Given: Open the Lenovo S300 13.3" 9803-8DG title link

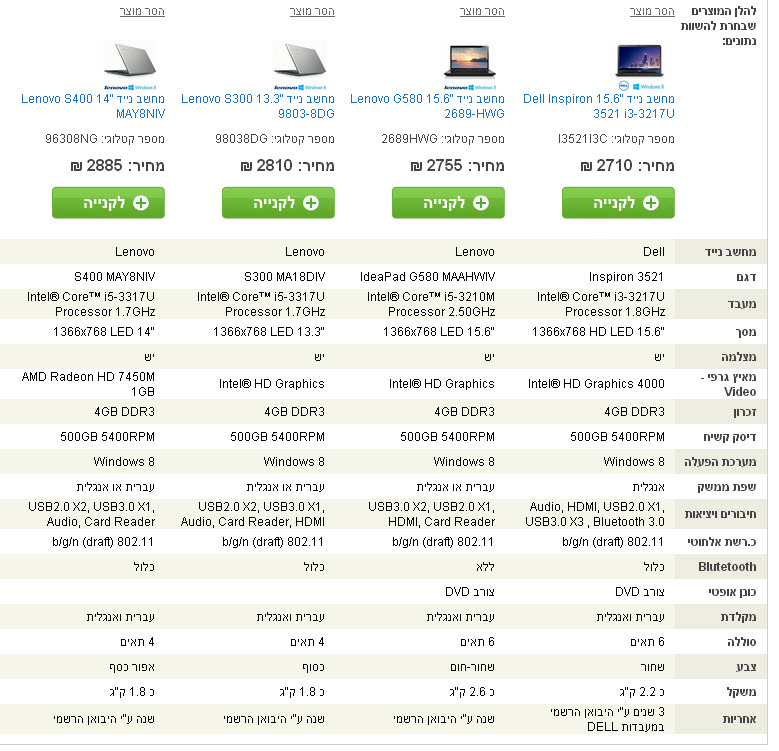Looking at the screenshot, I should tap(258, 107).
